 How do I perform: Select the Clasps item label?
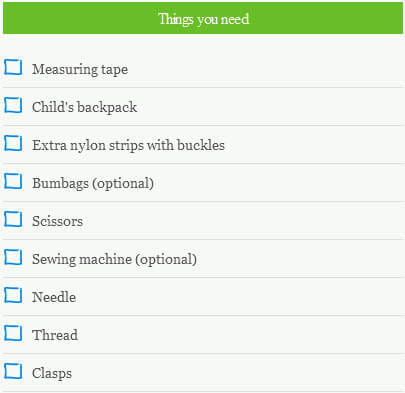tap(52, 374)
